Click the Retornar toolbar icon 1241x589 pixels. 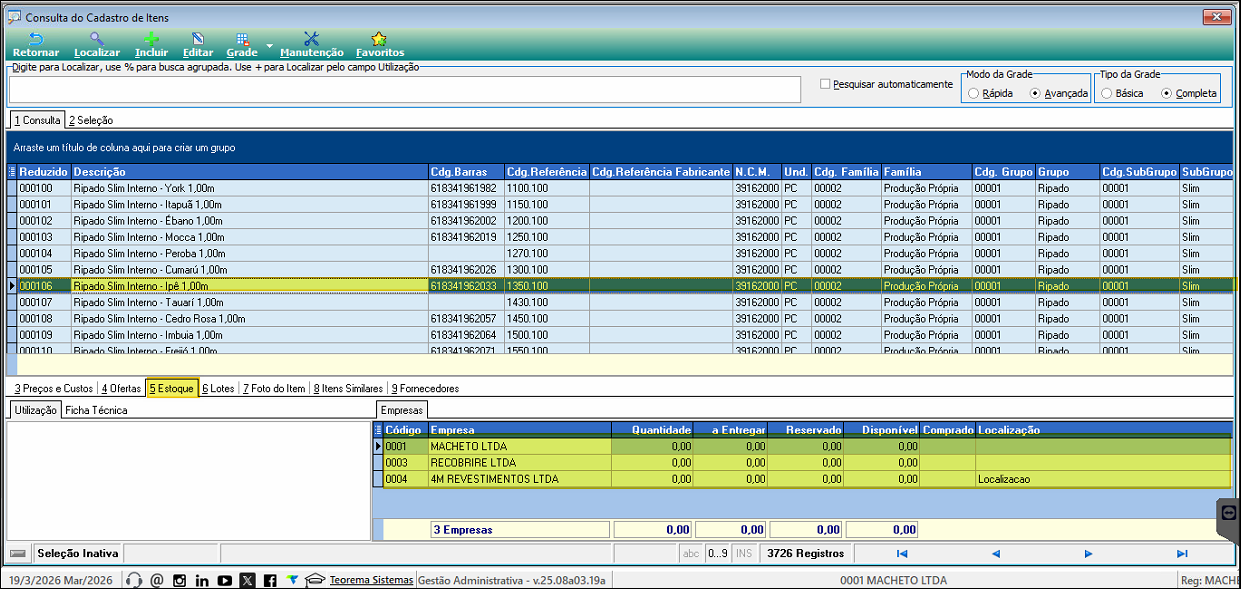[x=36, y=39]
